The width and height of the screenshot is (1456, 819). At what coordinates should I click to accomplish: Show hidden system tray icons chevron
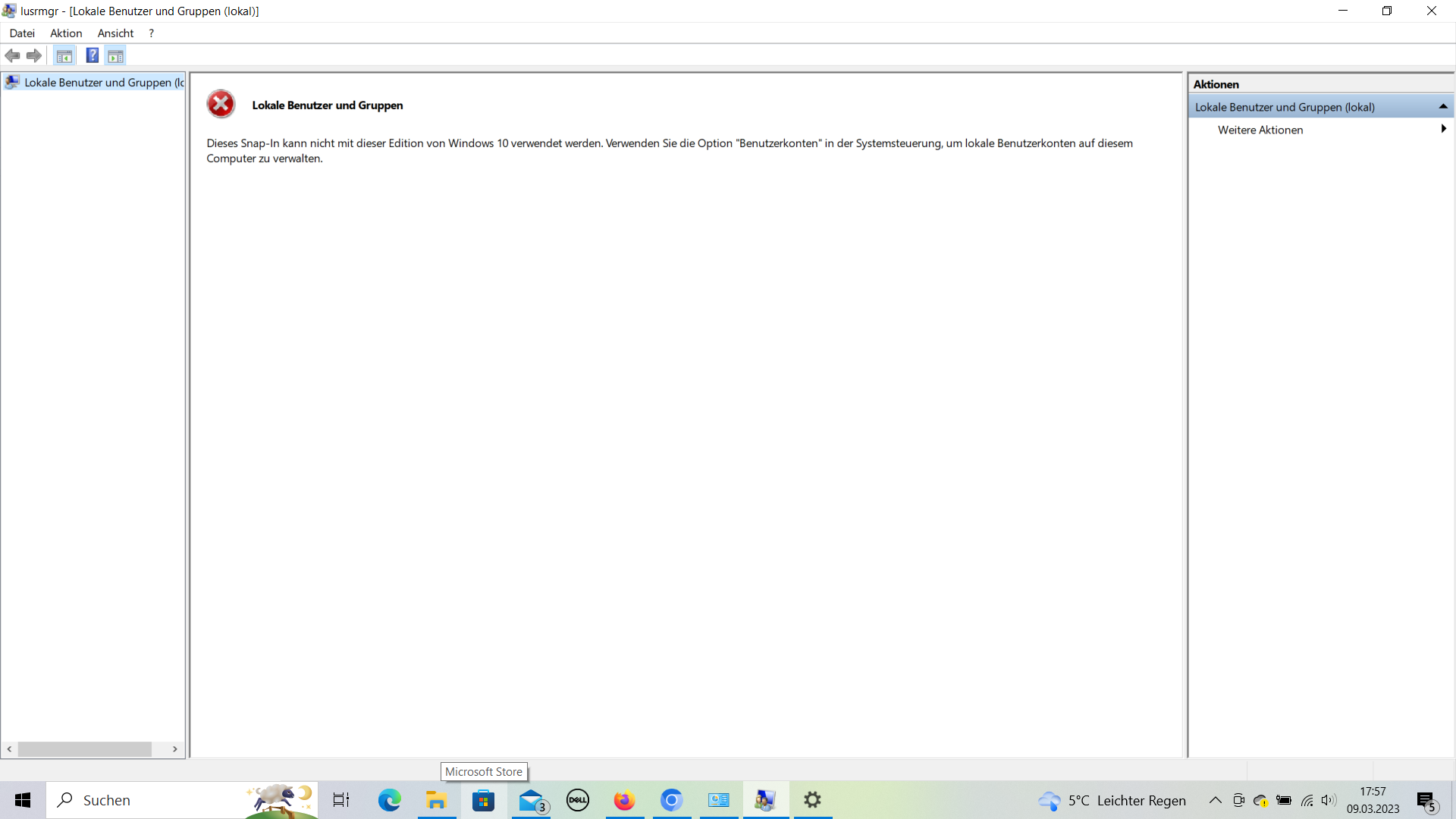click(1215, 800)
